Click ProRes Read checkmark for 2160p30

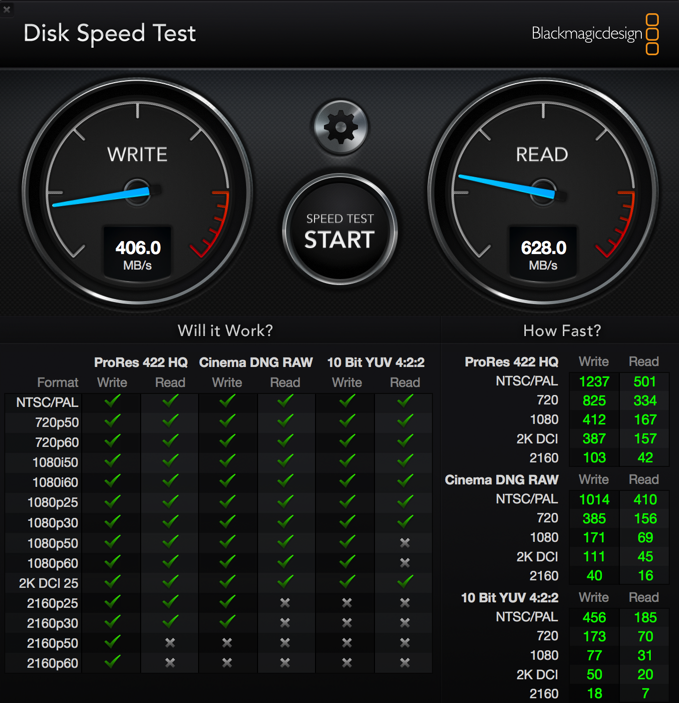point(170,621)
